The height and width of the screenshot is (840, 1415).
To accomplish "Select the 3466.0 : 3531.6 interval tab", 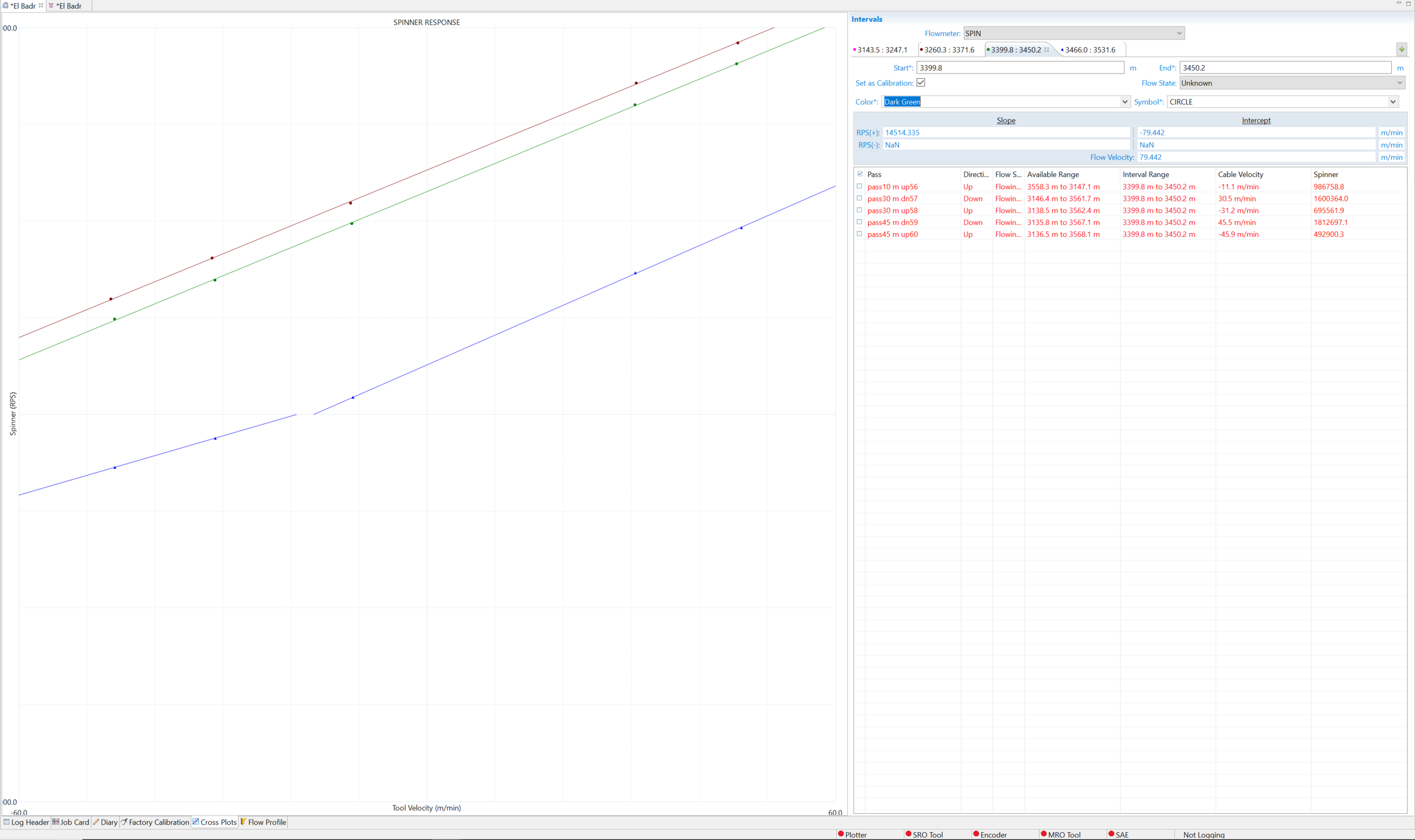I will (x=1090, y=50).
